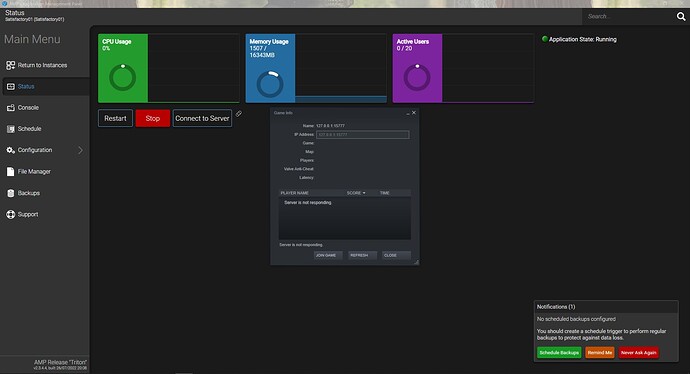Select the Schedule calendar icon
The image size is (690, 374).
[11, 129]
